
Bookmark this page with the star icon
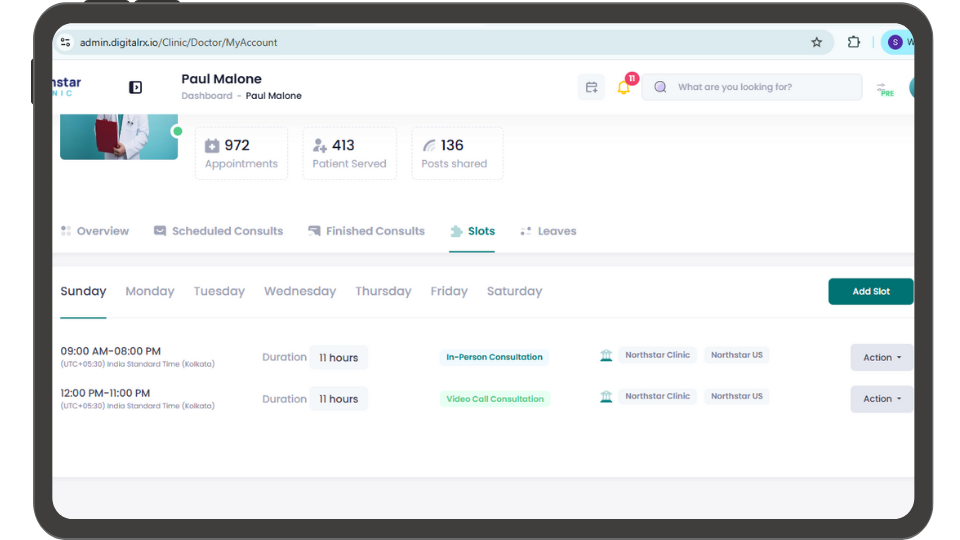(x=817, y=42)
